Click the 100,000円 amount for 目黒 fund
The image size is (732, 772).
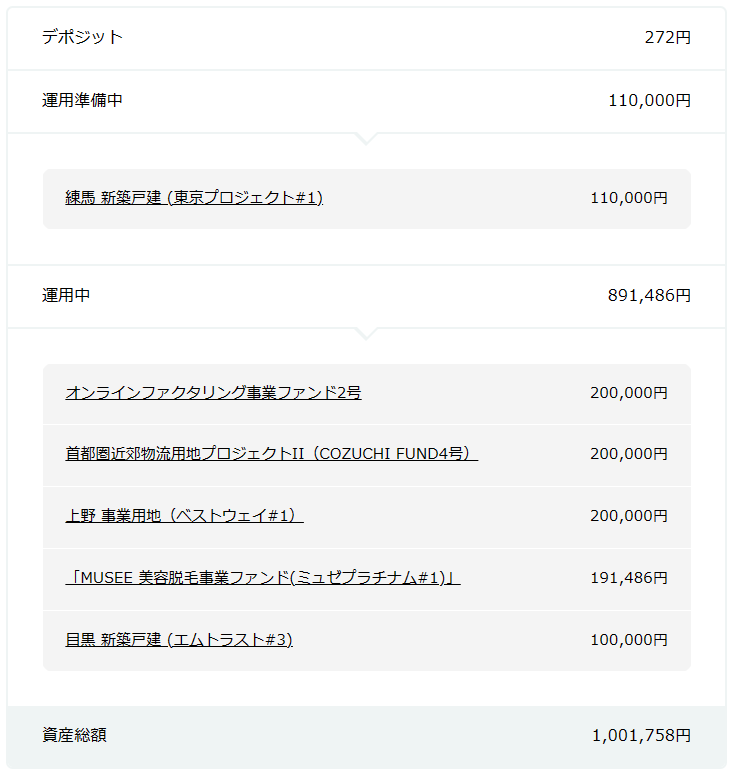(x=629, y=640)
